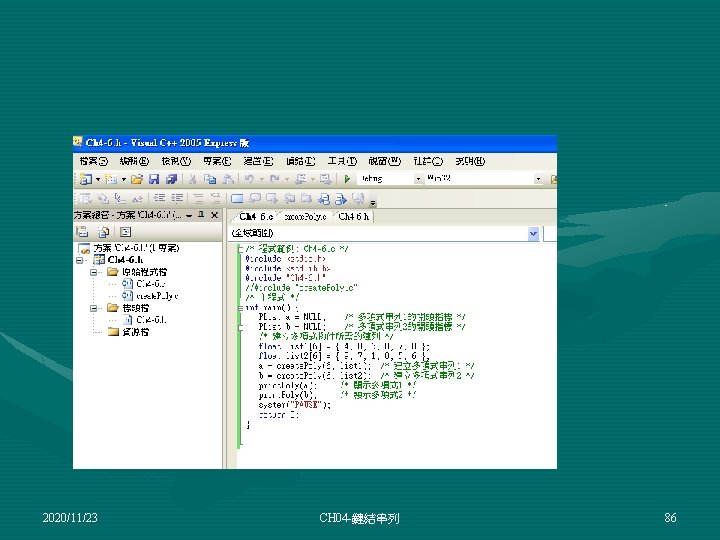
Task: Click the Comment Out Lines icon
Action: tap(198, 198)
